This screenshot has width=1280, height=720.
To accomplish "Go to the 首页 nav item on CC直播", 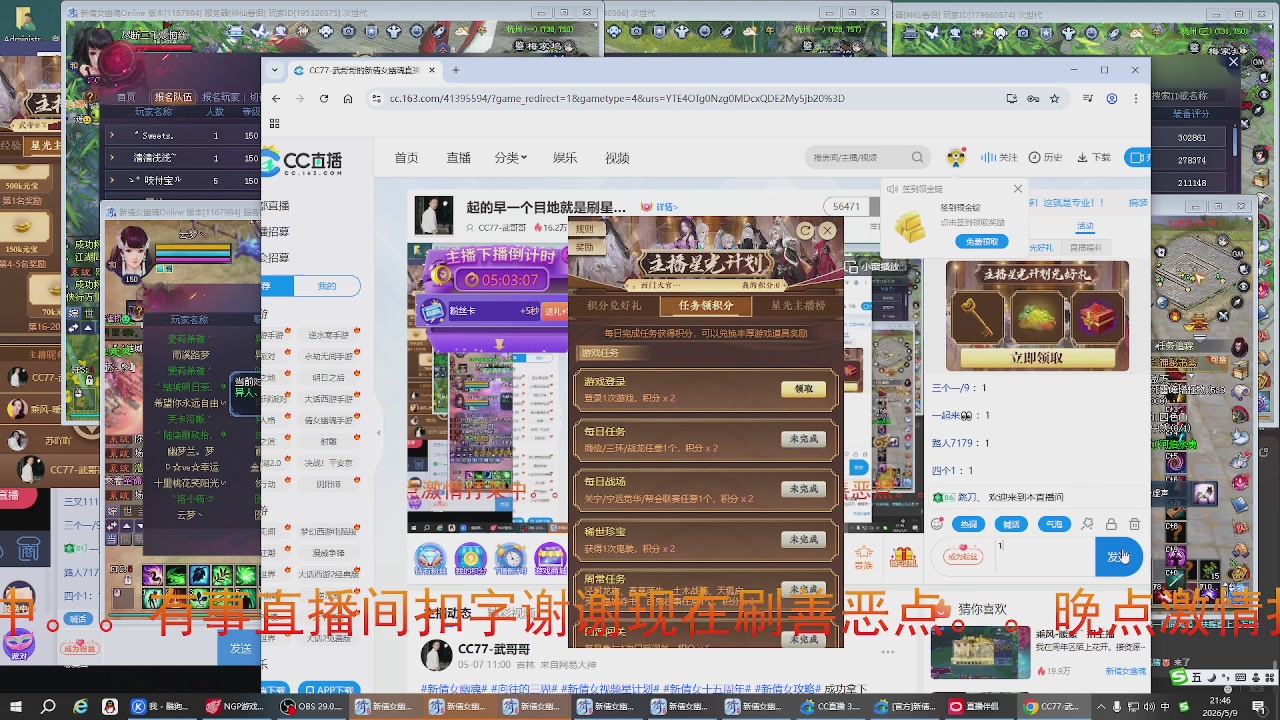I will pos(406,157).
